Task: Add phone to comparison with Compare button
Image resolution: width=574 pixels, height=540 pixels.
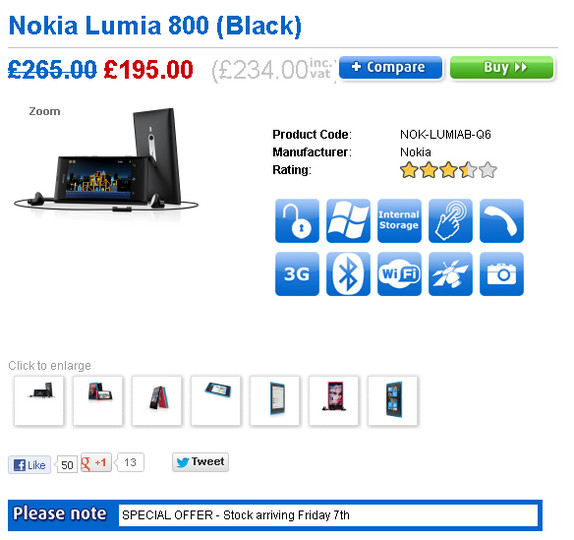Action: (x=391, y=67)
